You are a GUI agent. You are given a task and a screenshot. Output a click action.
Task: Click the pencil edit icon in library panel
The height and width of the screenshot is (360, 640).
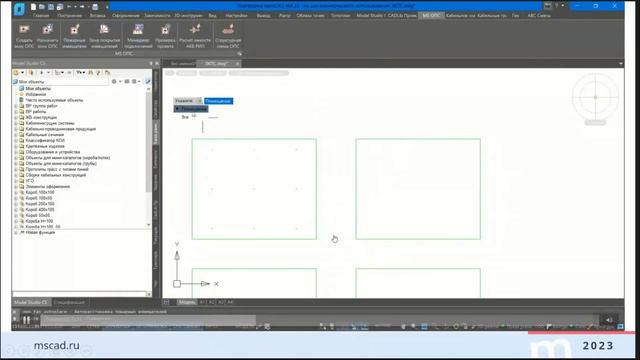(x=148, y=82)
